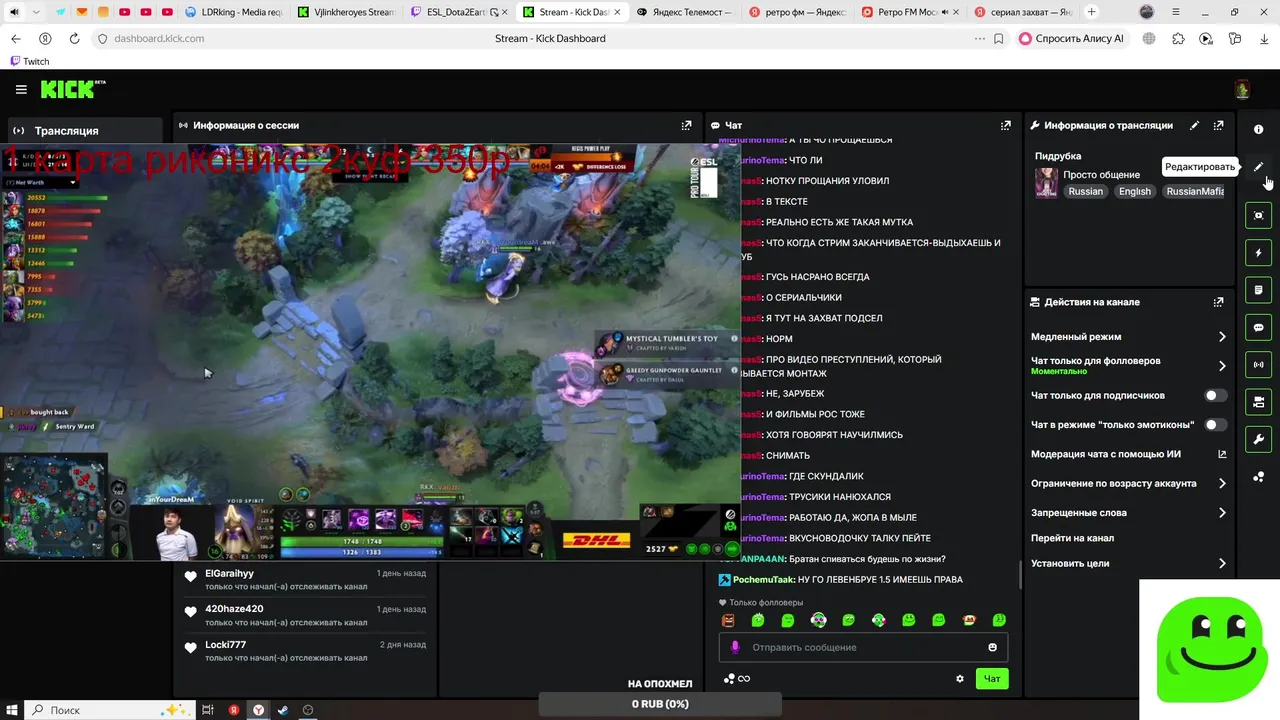1280x720 pixels.
Task: Click the channel actions icon in right sidebar
Action: 1258,402
